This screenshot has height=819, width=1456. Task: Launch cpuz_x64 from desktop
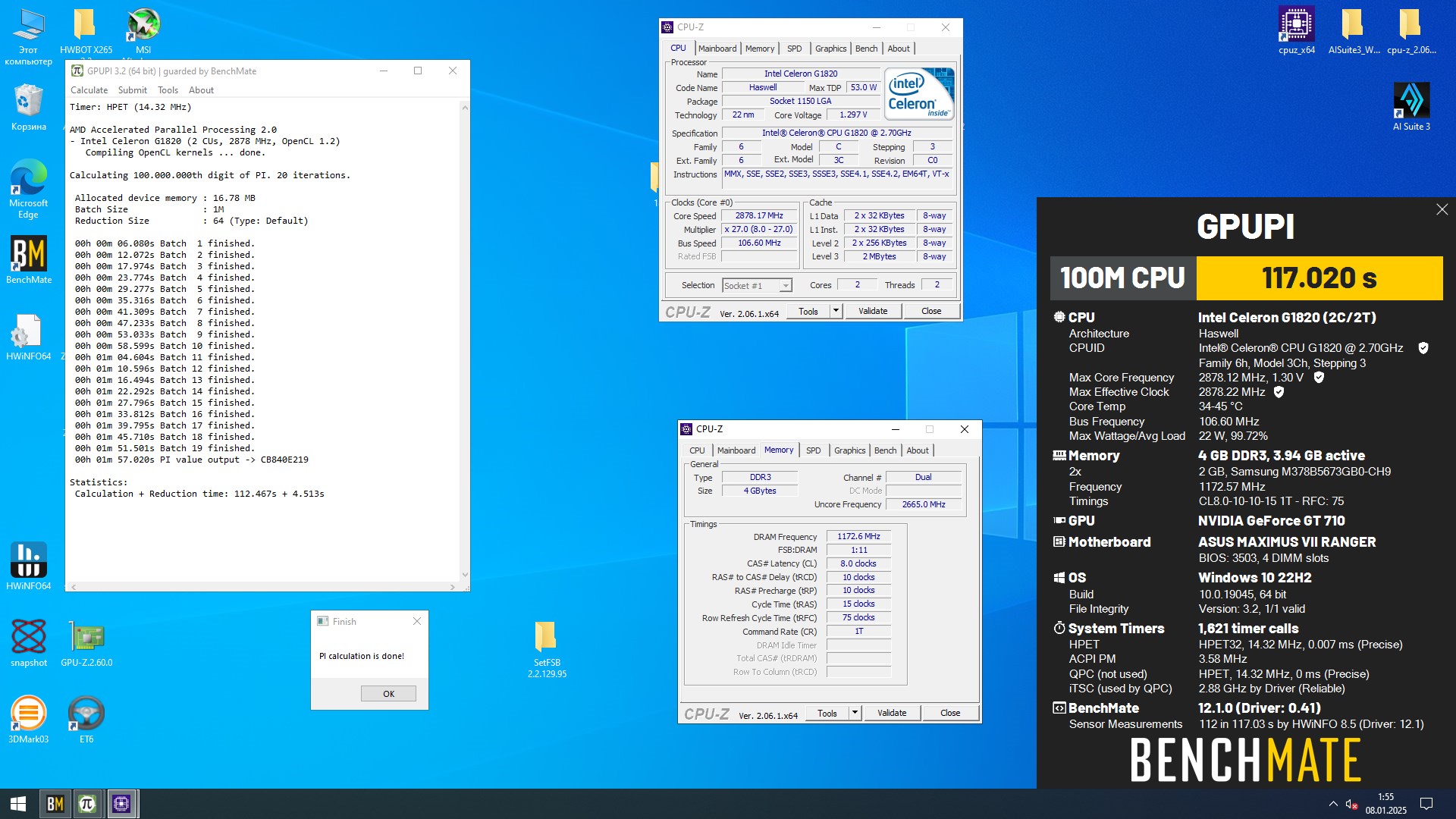coord(1296,31)
